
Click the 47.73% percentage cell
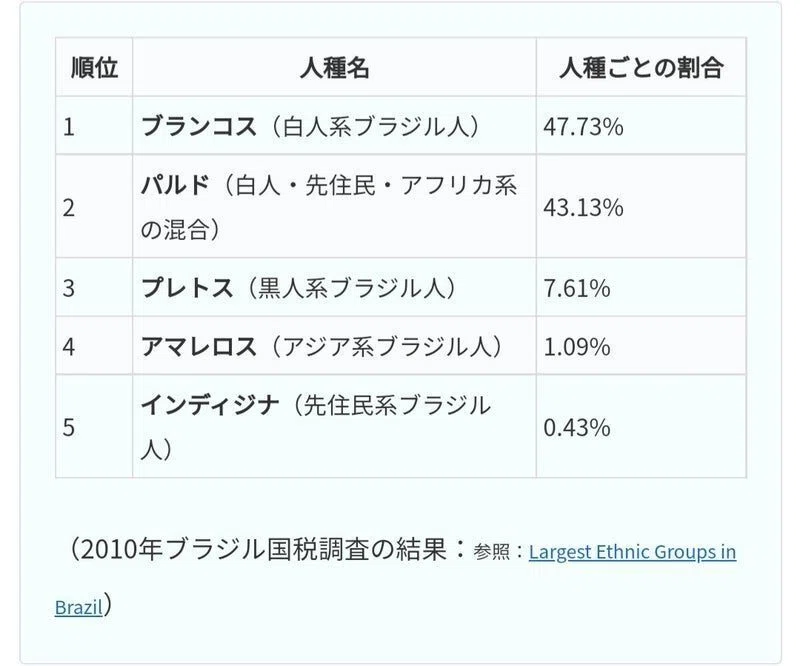[641, 126]
